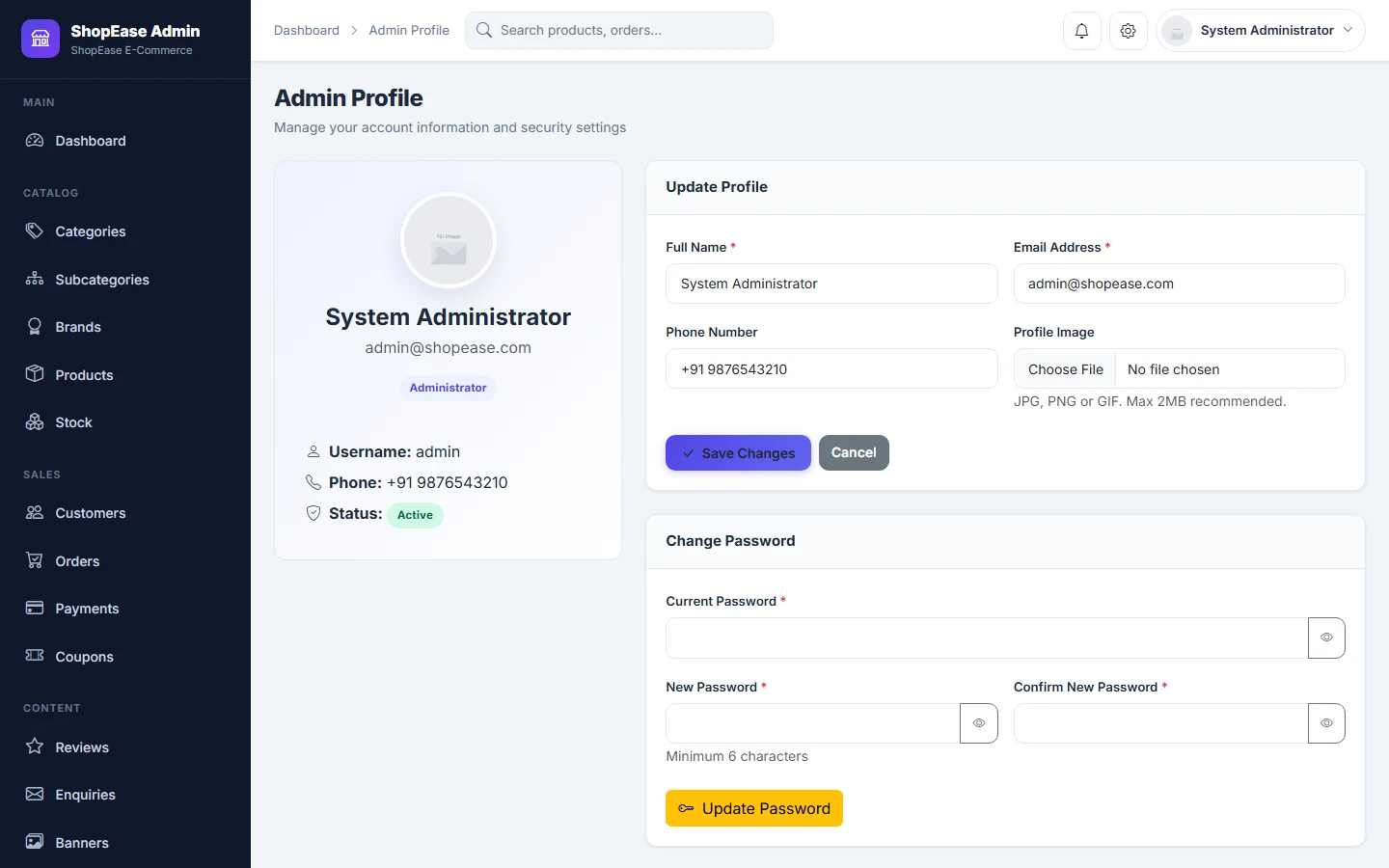Image resolution: width=1389 pixels, height=868 pixels.
Task: Click the Brands award icon
Action: [x=35, y=327]
